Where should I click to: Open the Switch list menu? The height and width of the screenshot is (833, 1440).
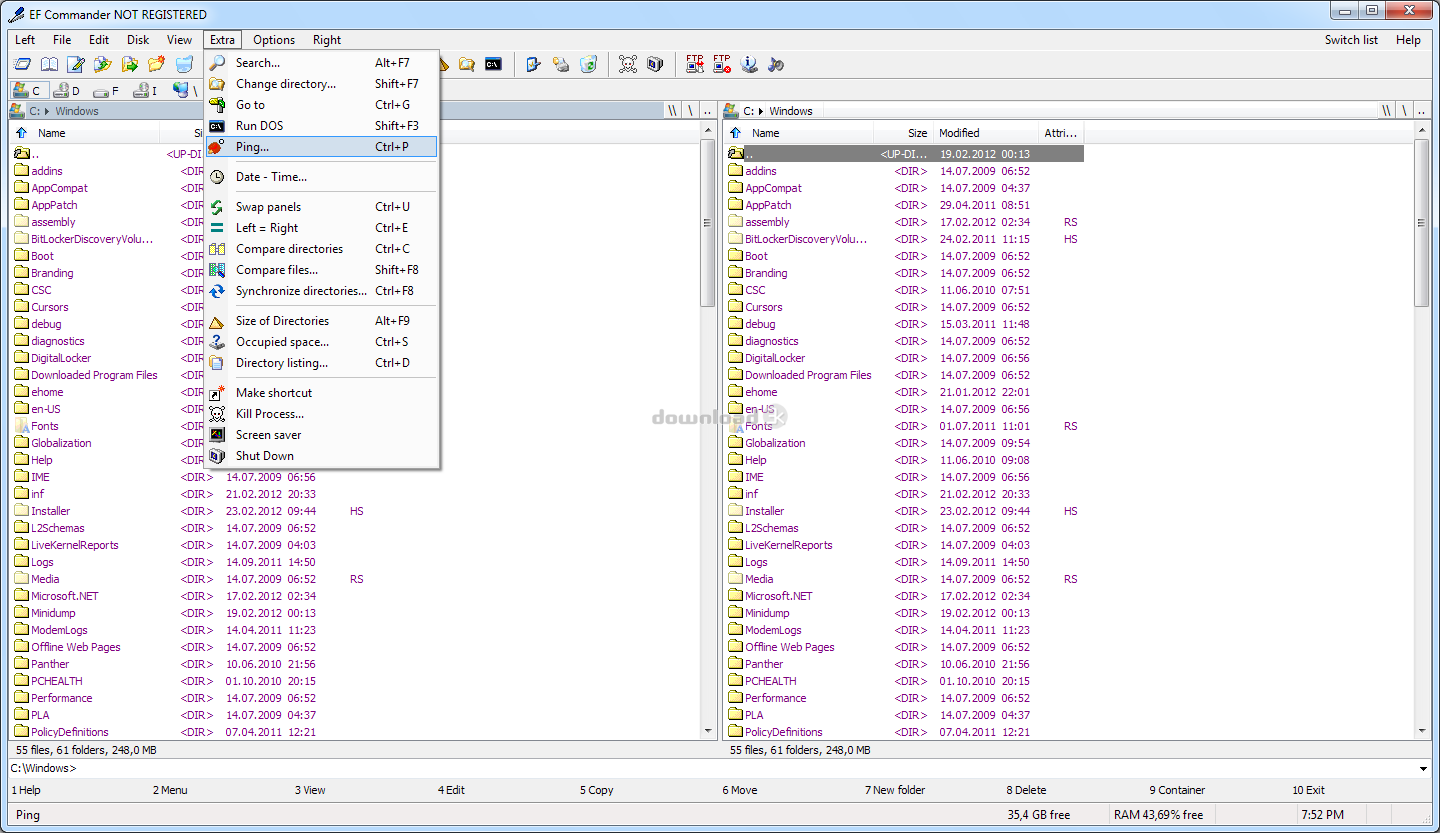click(x=1351, y=40)
